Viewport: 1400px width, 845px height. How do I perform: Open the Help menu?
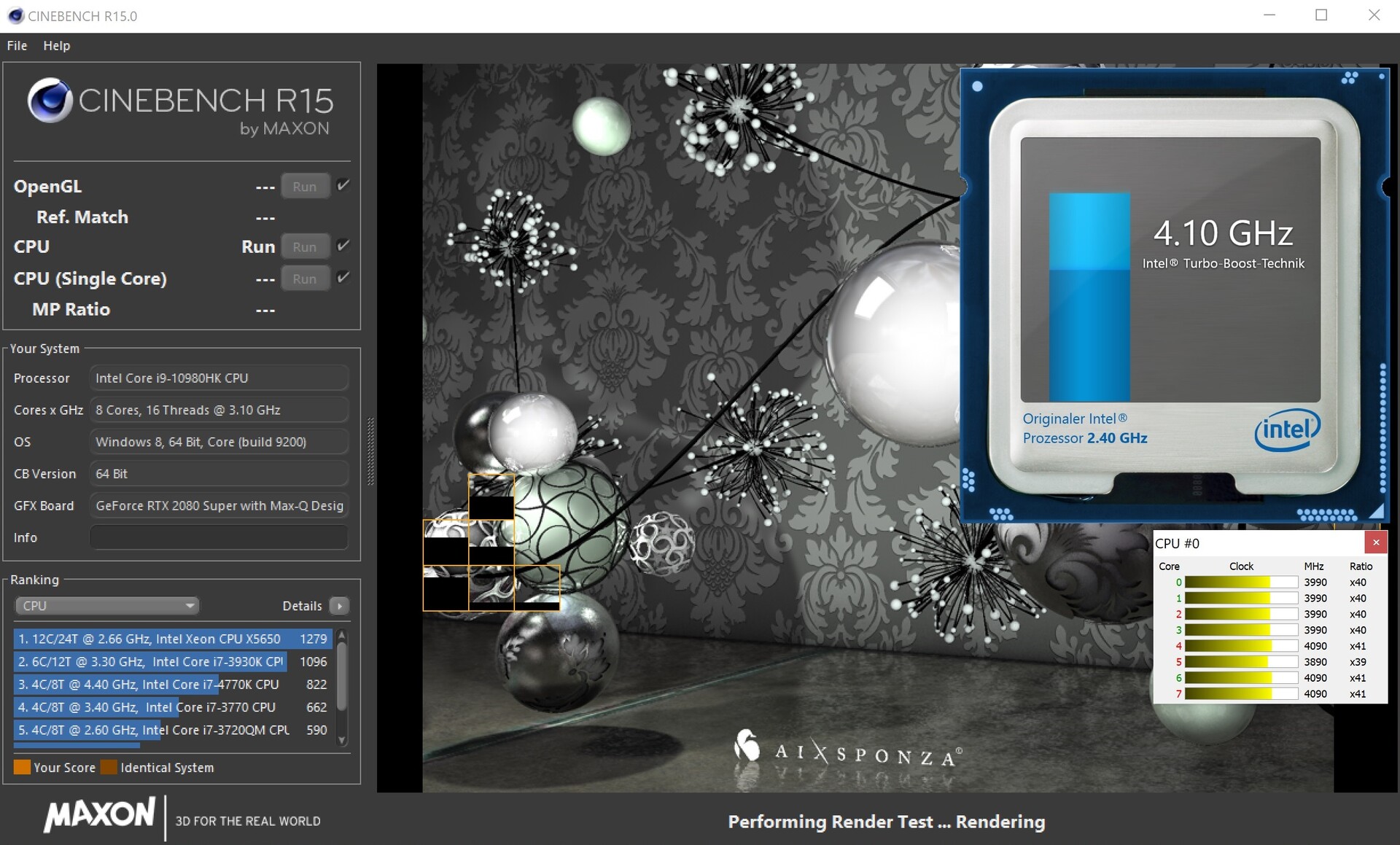(x=56, y=45)
